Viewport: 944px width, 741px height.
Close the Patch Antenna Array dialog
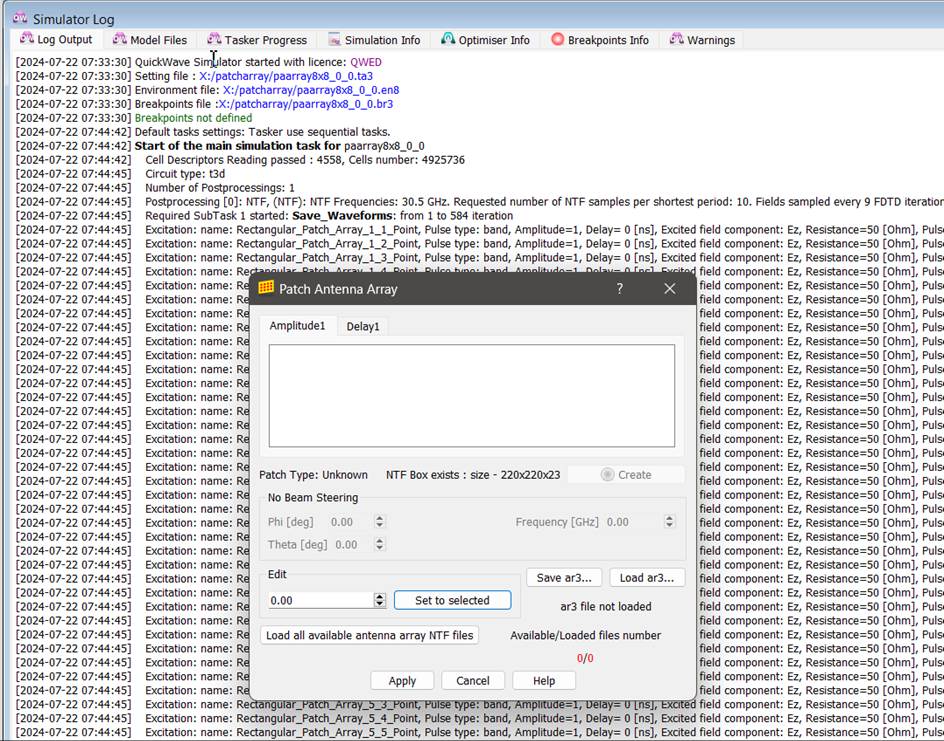click(x=669, y=288)
